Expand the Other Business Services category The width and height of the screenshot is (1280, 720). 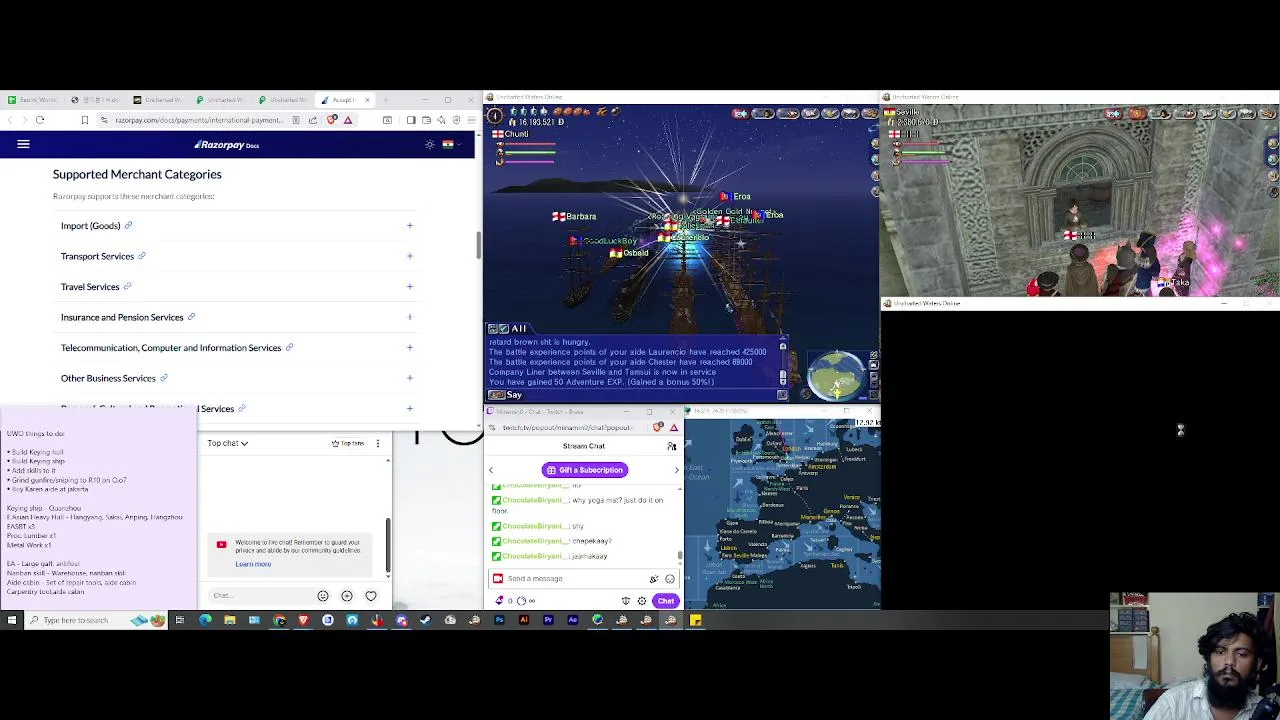(409, 378)
